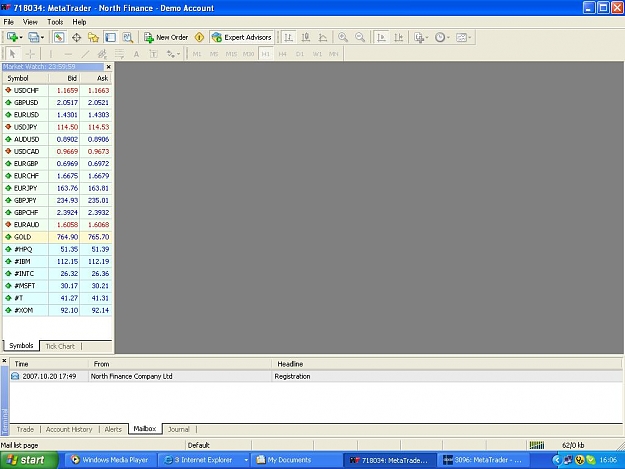Image resolution: width=625 pixels, height=469 pixels.
Task: Switch to Windows Media Player in taskbar
Action: [109, 460]
